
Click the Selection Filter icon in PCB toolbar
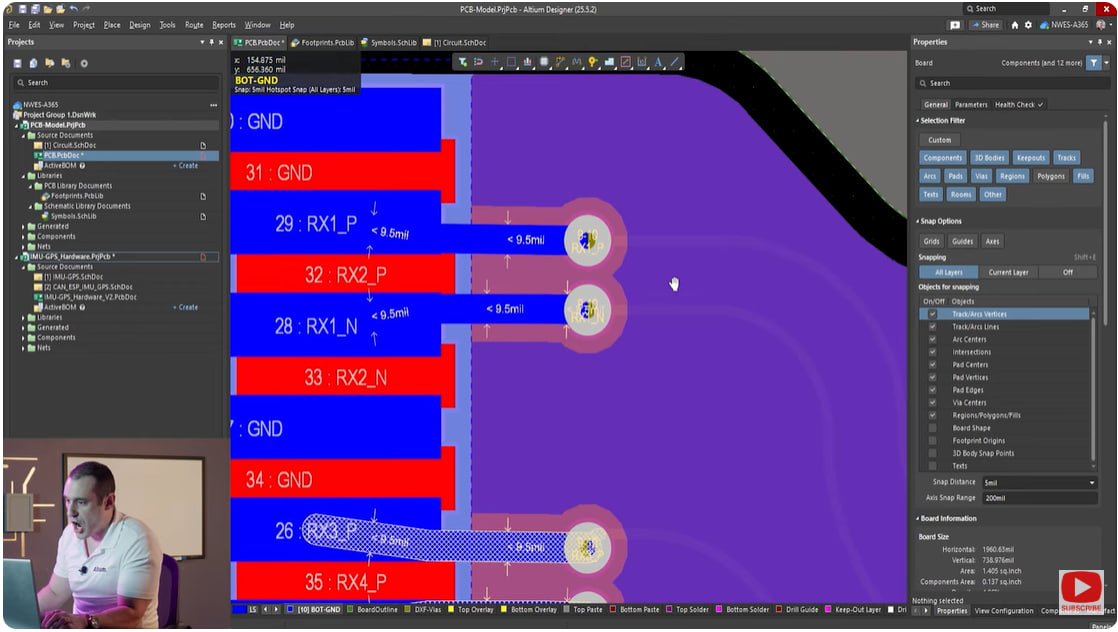point(463,63)
